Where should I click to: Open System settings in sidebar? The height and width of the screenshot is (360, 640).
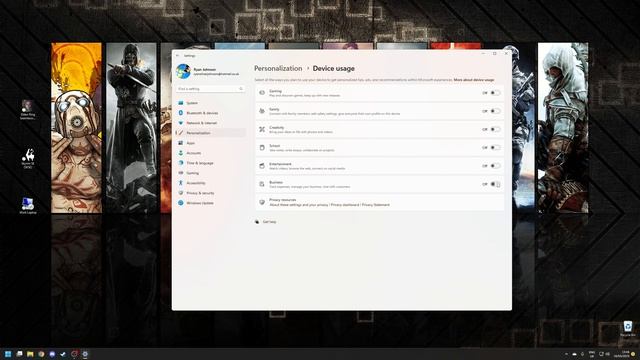point(210,103)
